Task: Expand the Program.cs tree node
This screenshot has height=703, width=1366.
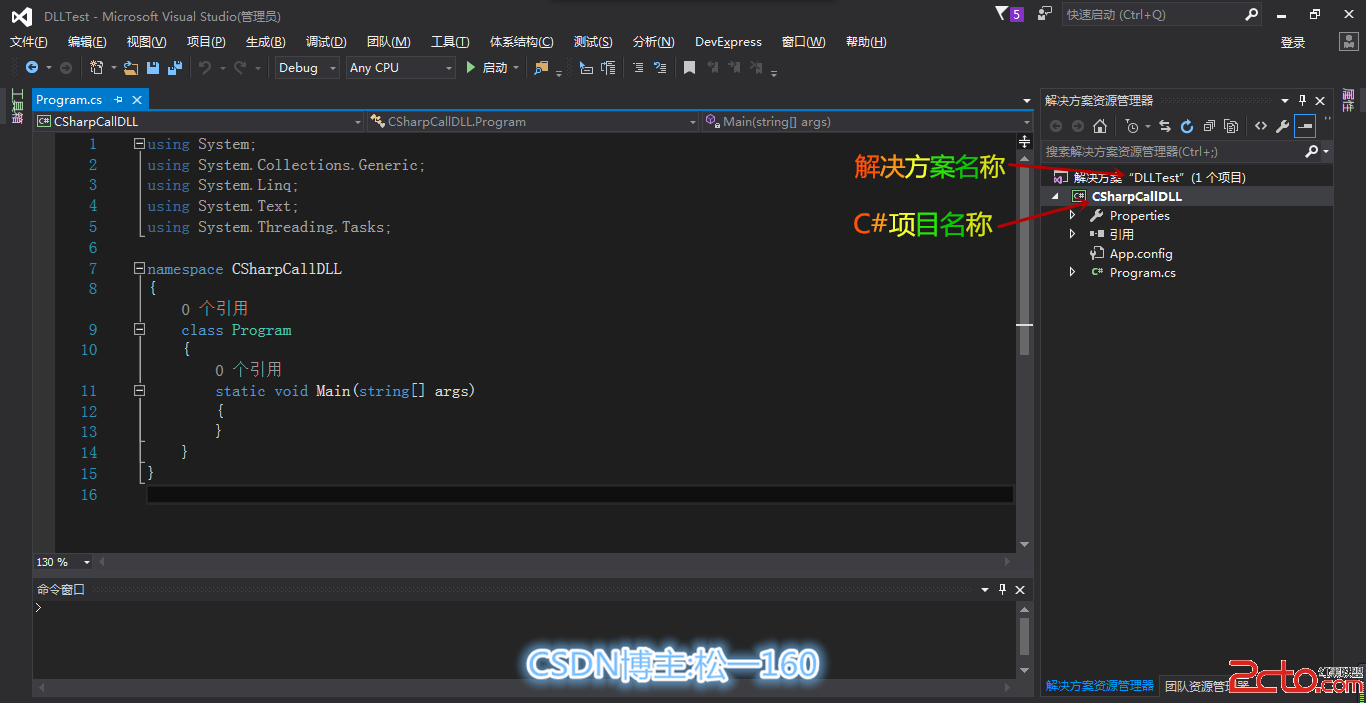Action: point(1073,272)
